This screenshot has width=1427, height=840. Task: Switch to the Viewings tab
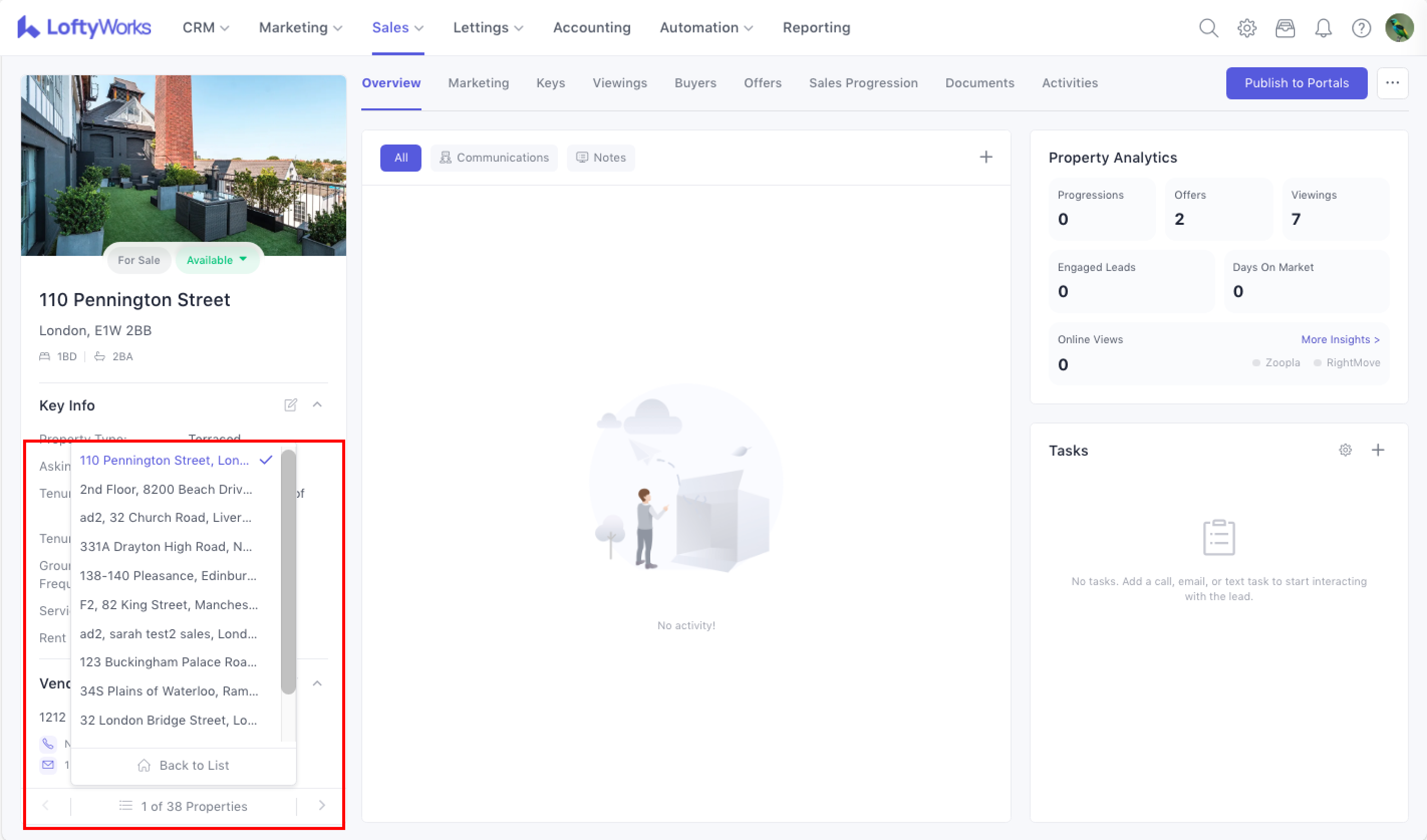click(x=620, y=83)
